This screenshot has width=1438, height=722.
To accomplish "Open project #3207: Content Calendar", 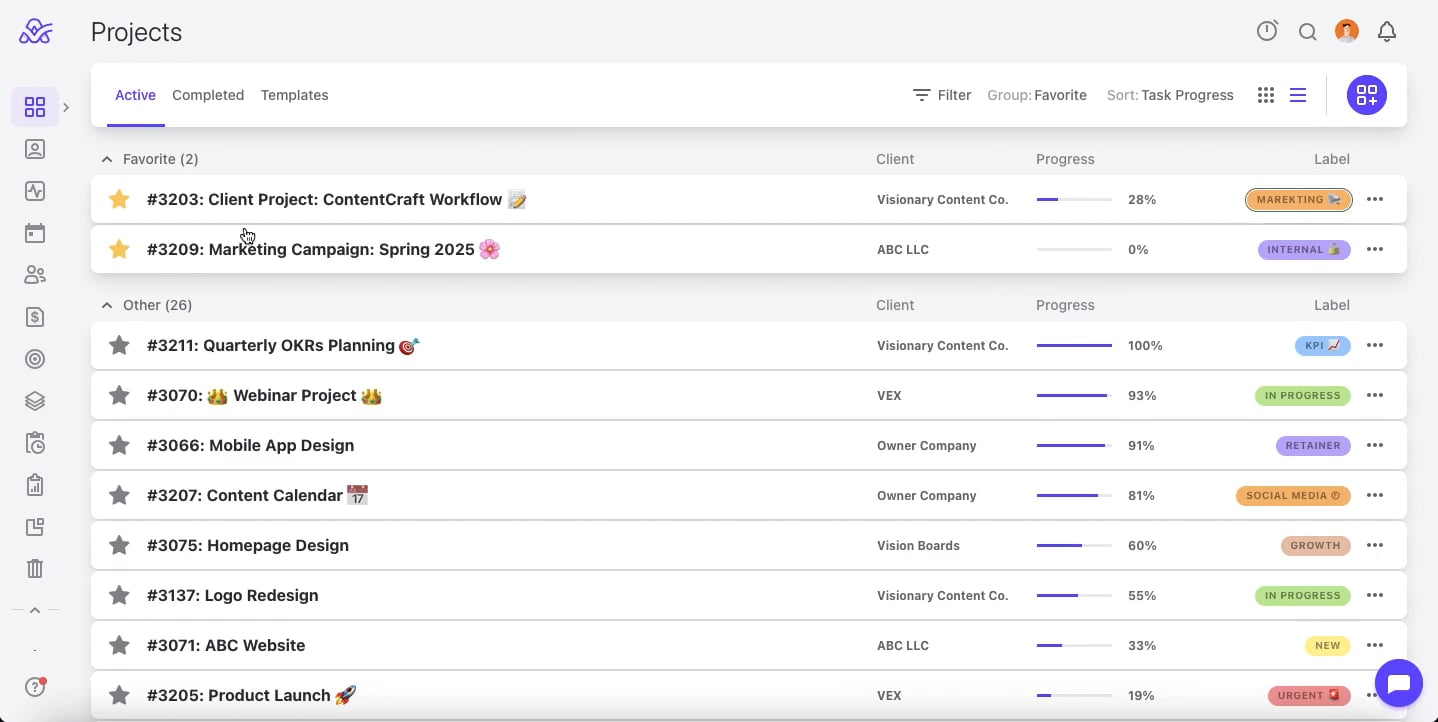I will tap(258, 495).
